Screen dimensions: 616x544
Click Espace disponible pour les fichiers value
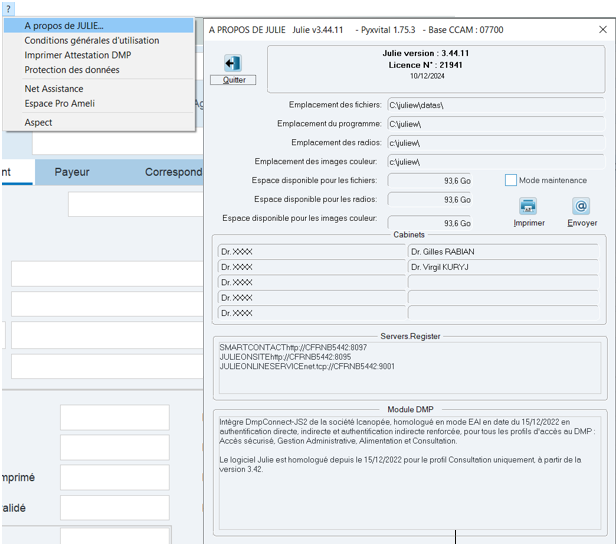point(429,181)
